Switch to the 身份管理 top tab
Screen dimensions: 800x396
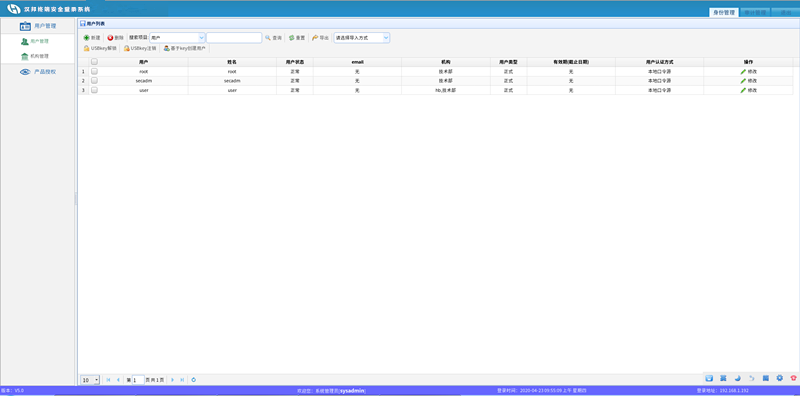coord(723,12)
